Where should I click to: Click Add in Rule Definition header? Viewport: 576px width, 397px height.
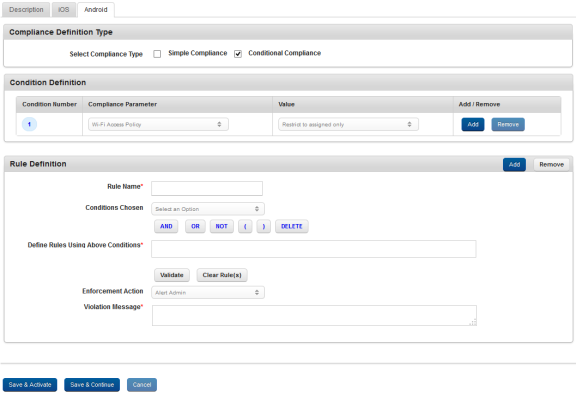pos(514,165)
